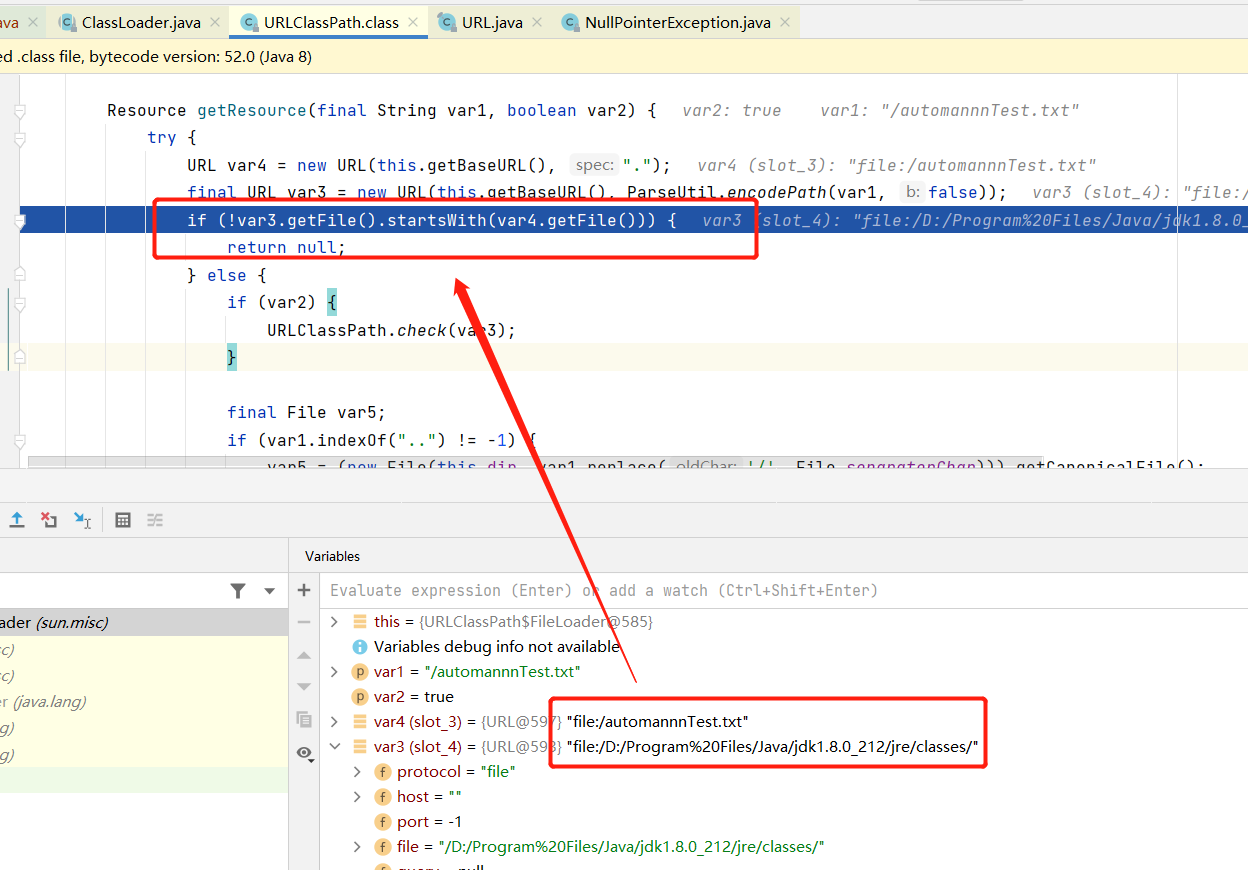Click the 'try {' code line
Screen dimensions: 1248x870
[x=172, y=138]
